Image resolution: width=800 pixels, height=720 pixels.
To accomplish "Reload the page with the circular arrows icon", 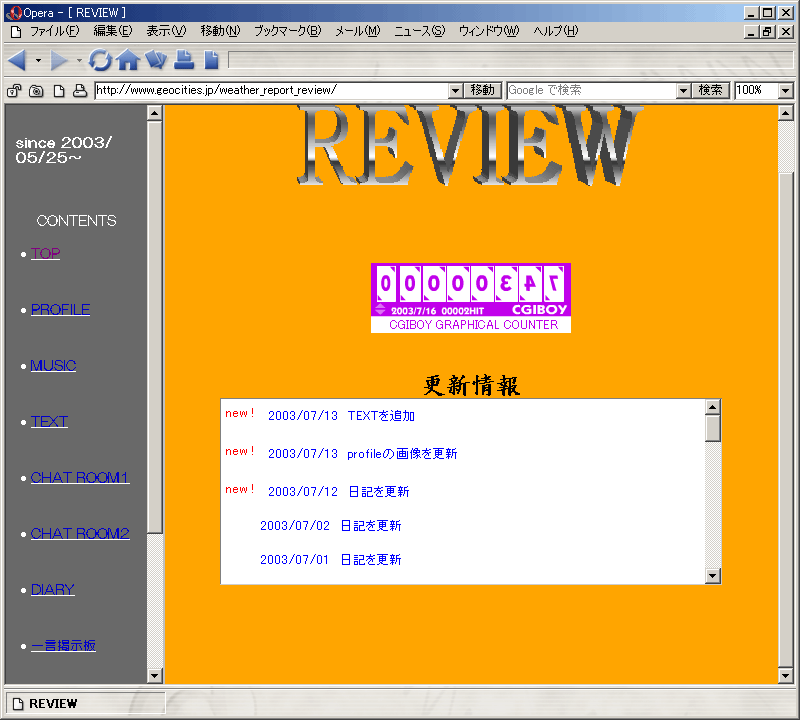I will pyautogui.click(x=100, y=60).
